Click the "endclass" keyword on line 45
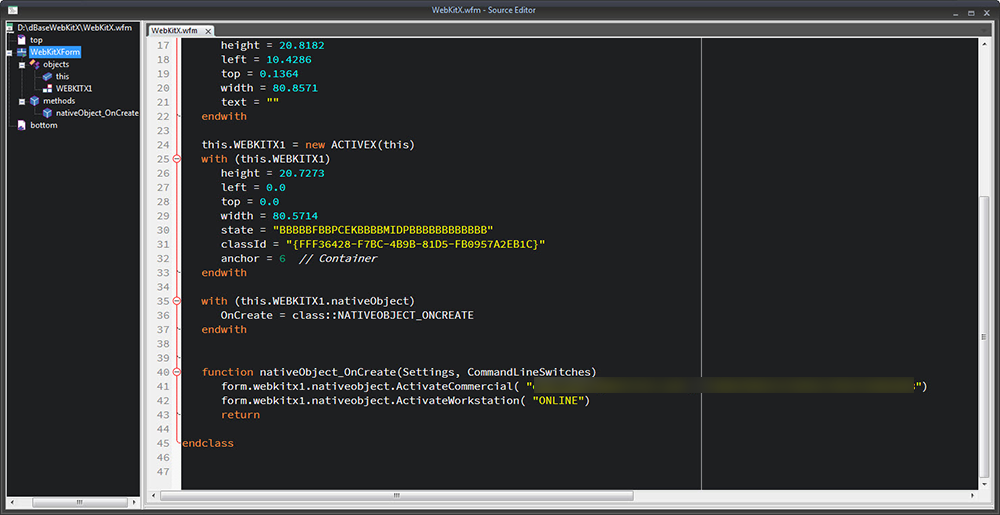 click(x=208, y=442)
